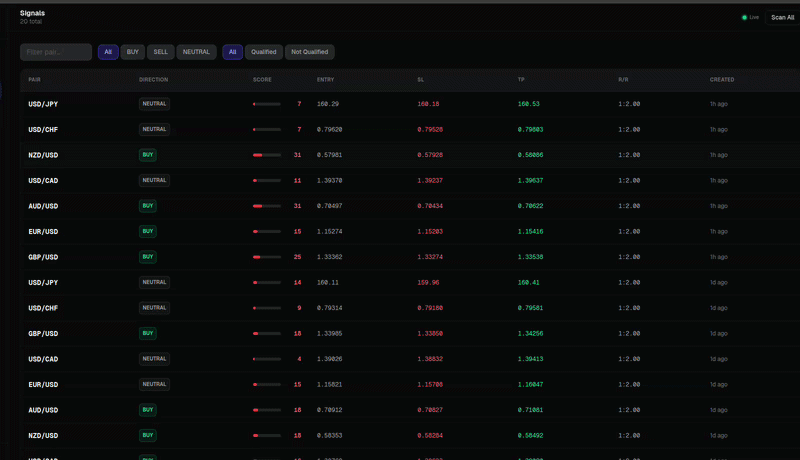Open USD/CHF pair with entry 0.79314
This screenshot has height=460, width=800.
pyautogui.click(x=43, y=308)
